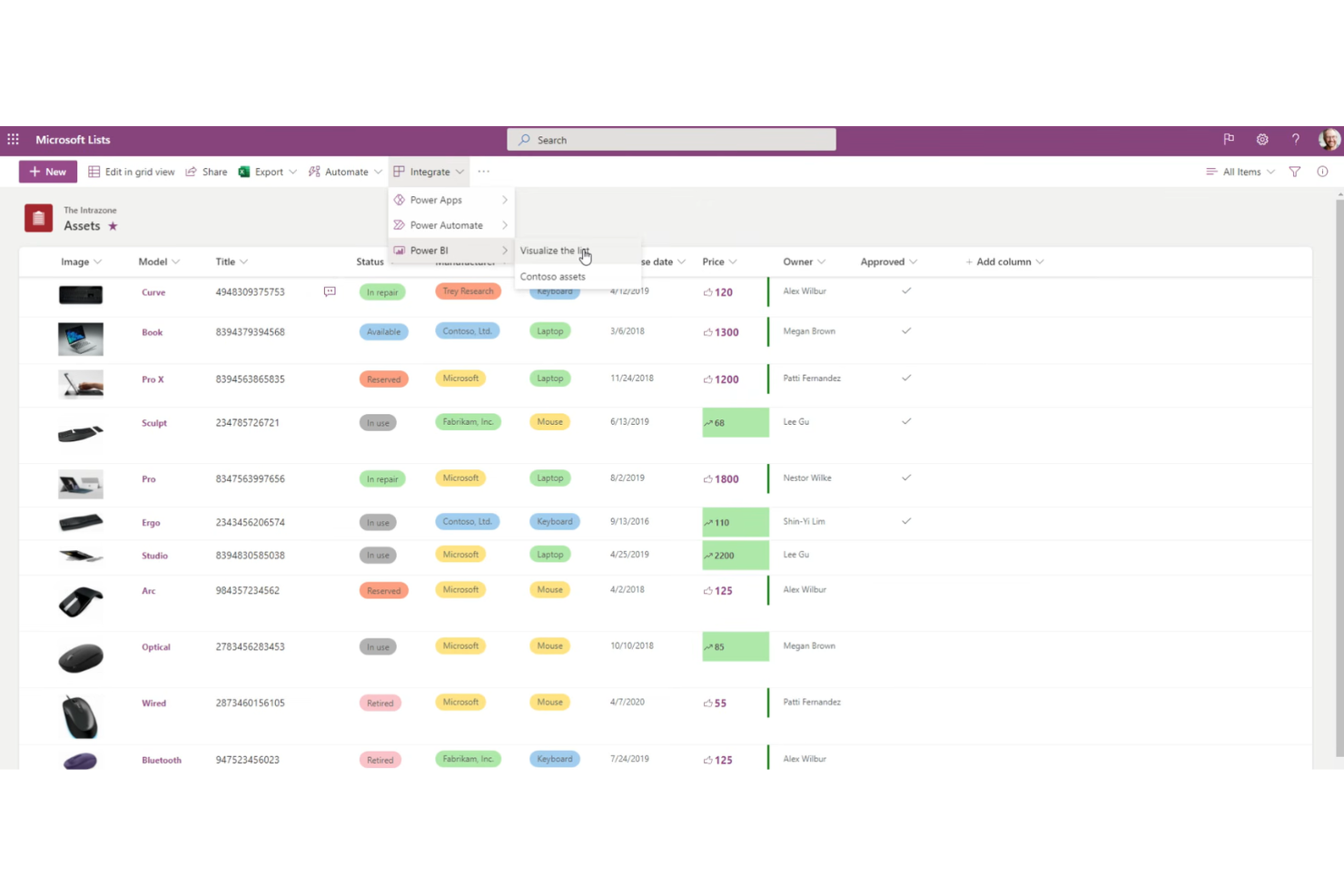Open the more options ellipsis in toolbar
This screenshot has height=896, width=1344.
tap(484, 172)
